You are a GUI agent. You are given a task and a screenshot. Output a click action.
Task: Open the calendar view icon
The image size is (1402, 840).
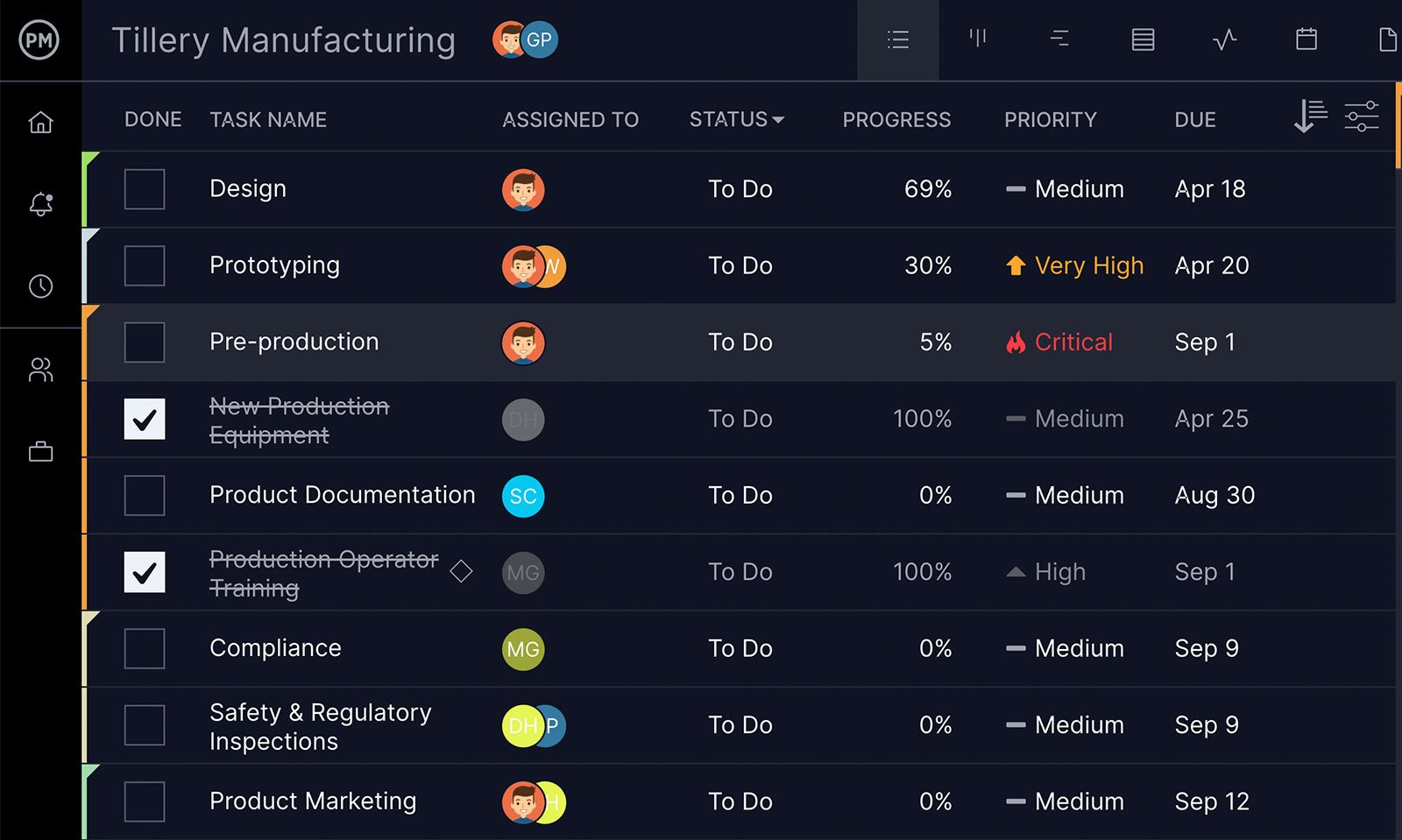(x=1306, y=39)
